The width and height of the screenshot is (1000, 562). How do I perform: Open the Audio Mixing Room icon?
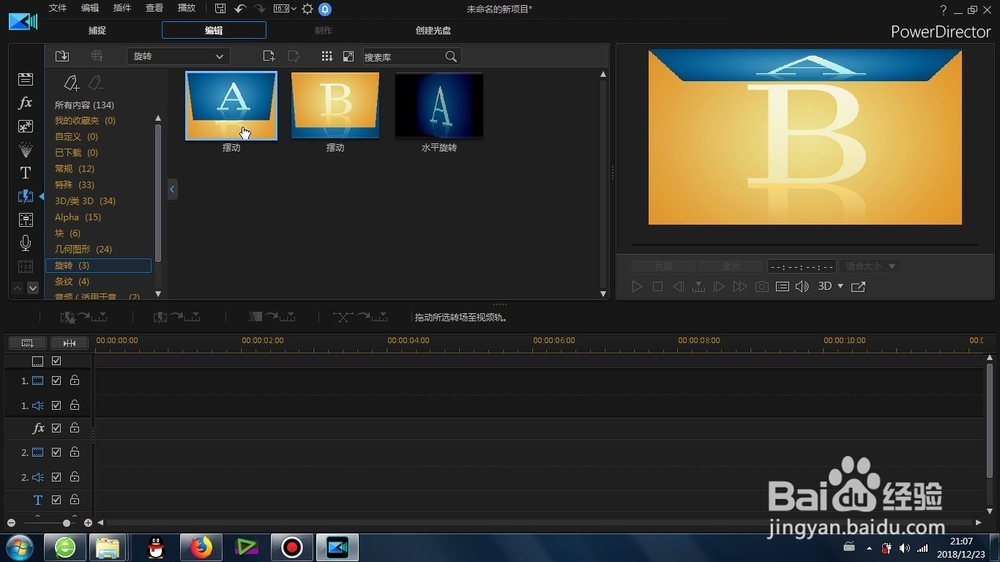tap(26, 220)
